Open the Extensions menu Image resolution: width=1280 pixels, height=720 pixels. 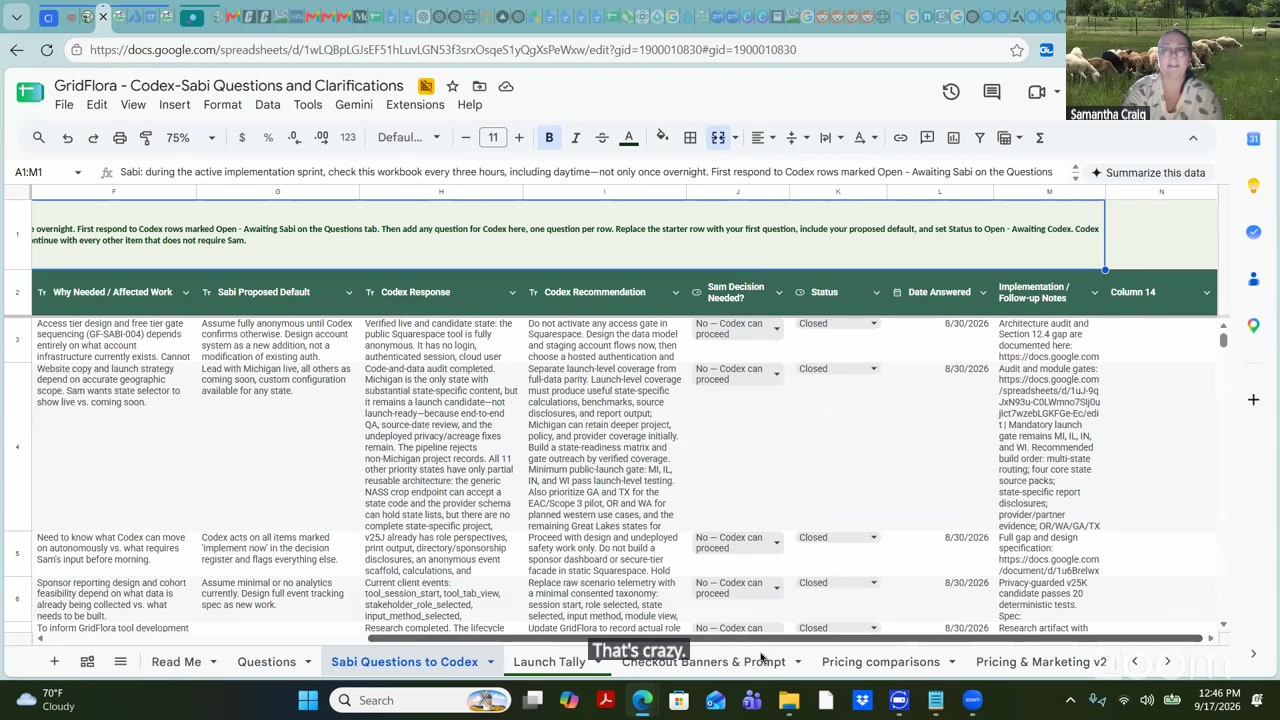point(415,105)
